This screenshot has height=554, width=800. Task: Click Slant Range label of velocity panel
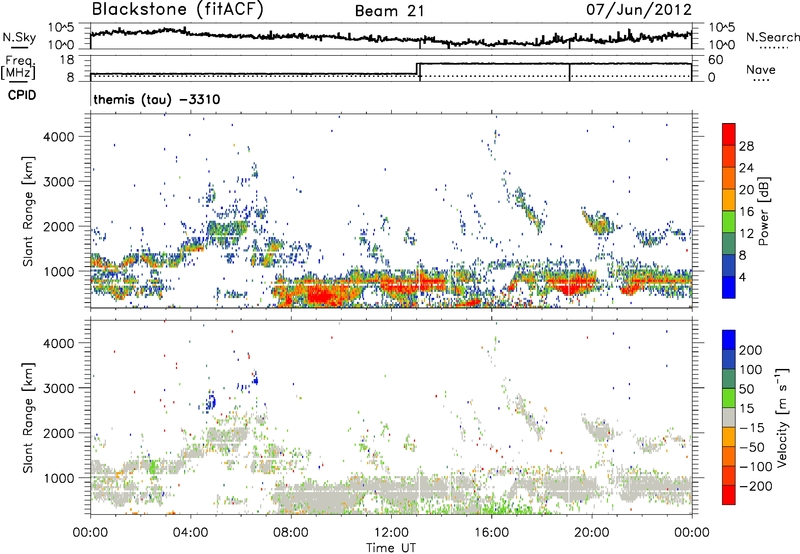(28, 418)
